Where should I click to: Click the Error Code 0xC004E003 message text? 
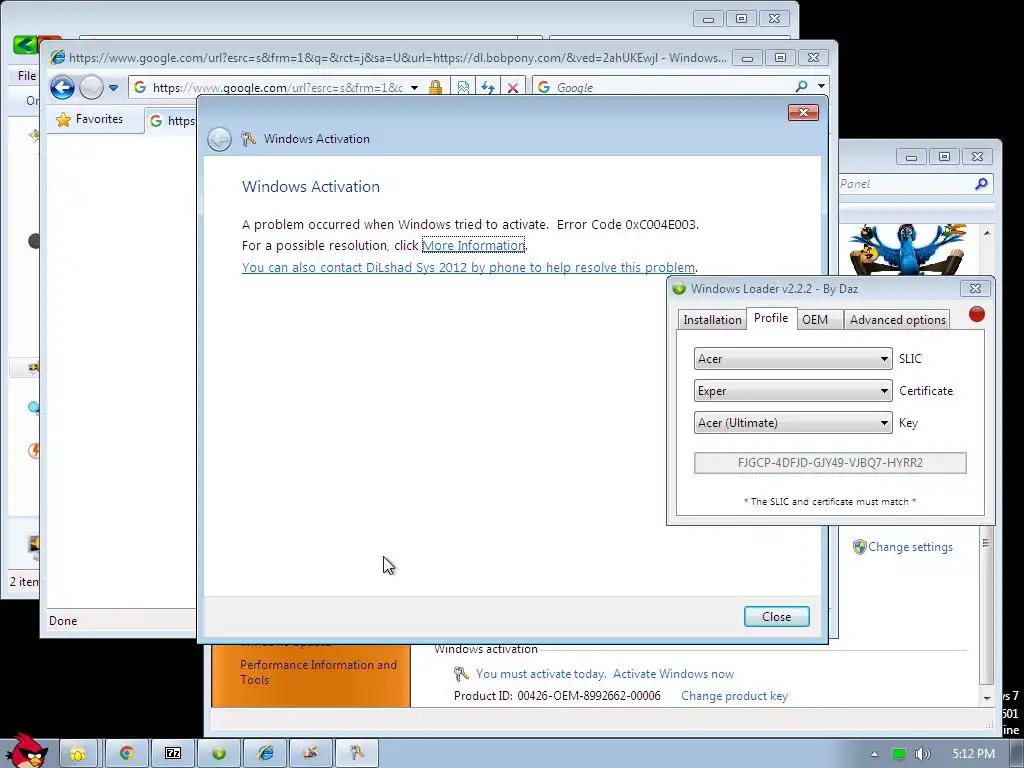coord(627,224)
